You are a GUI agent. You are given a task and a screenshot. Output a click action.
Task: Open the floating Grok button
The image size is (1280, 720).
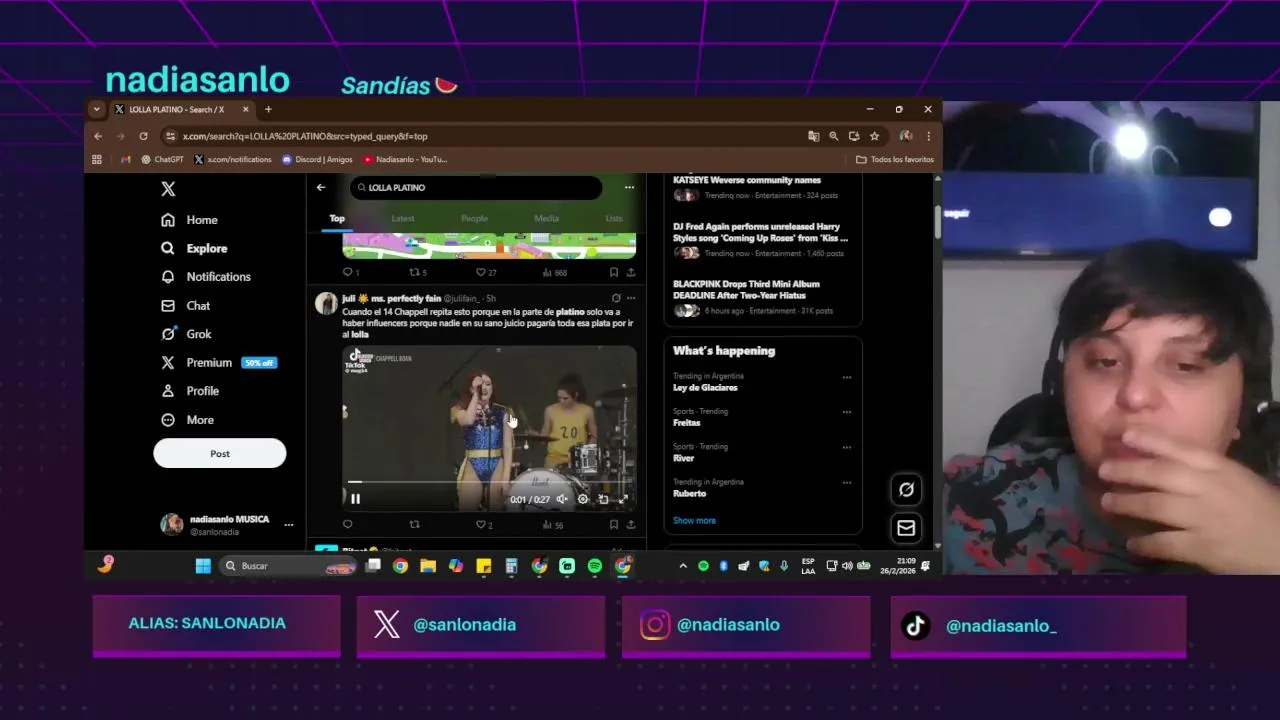(x=906, y=489)
